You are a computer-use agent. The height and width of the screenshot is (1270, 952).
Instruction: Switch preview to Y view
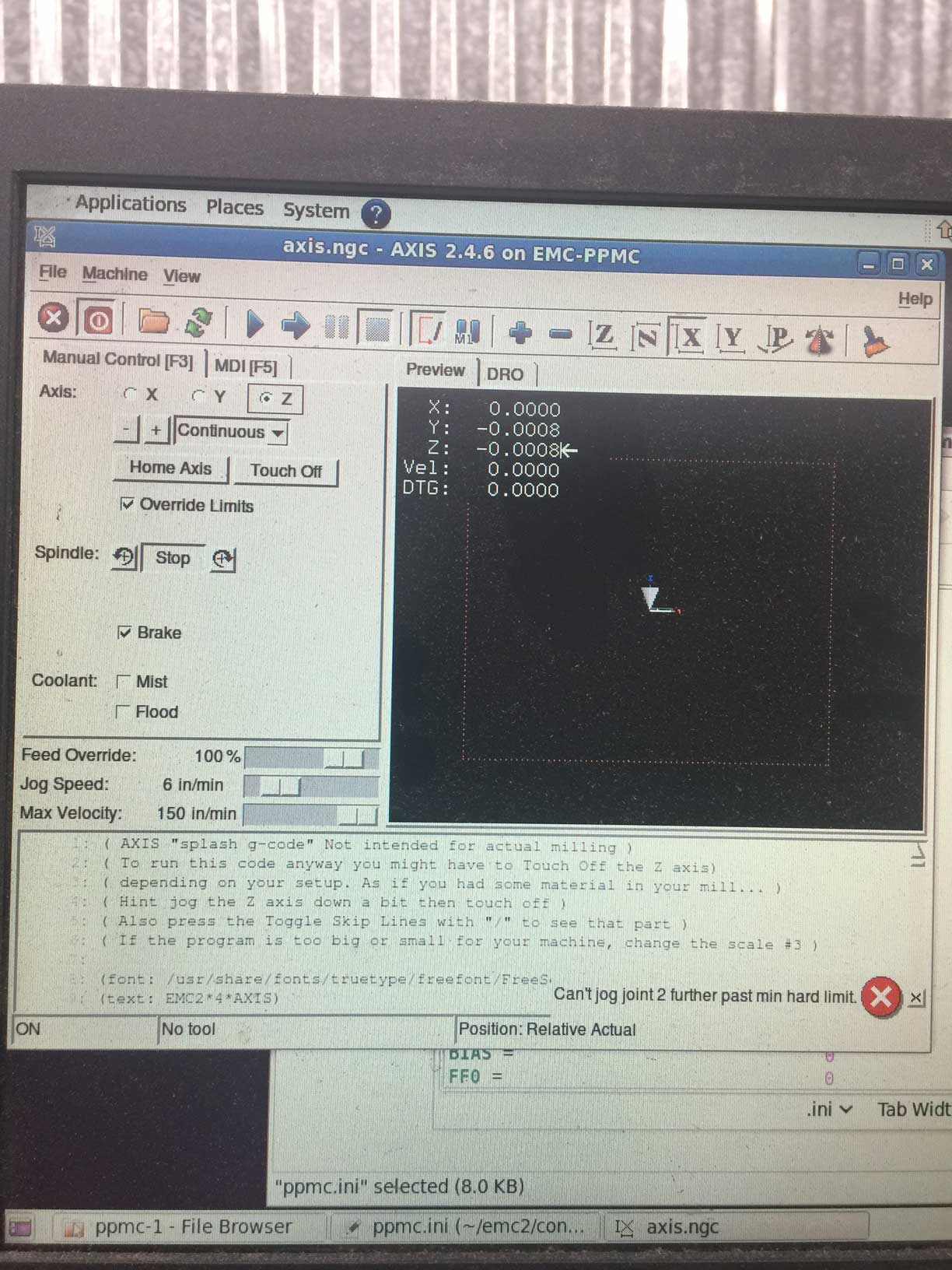pos(730,338)
